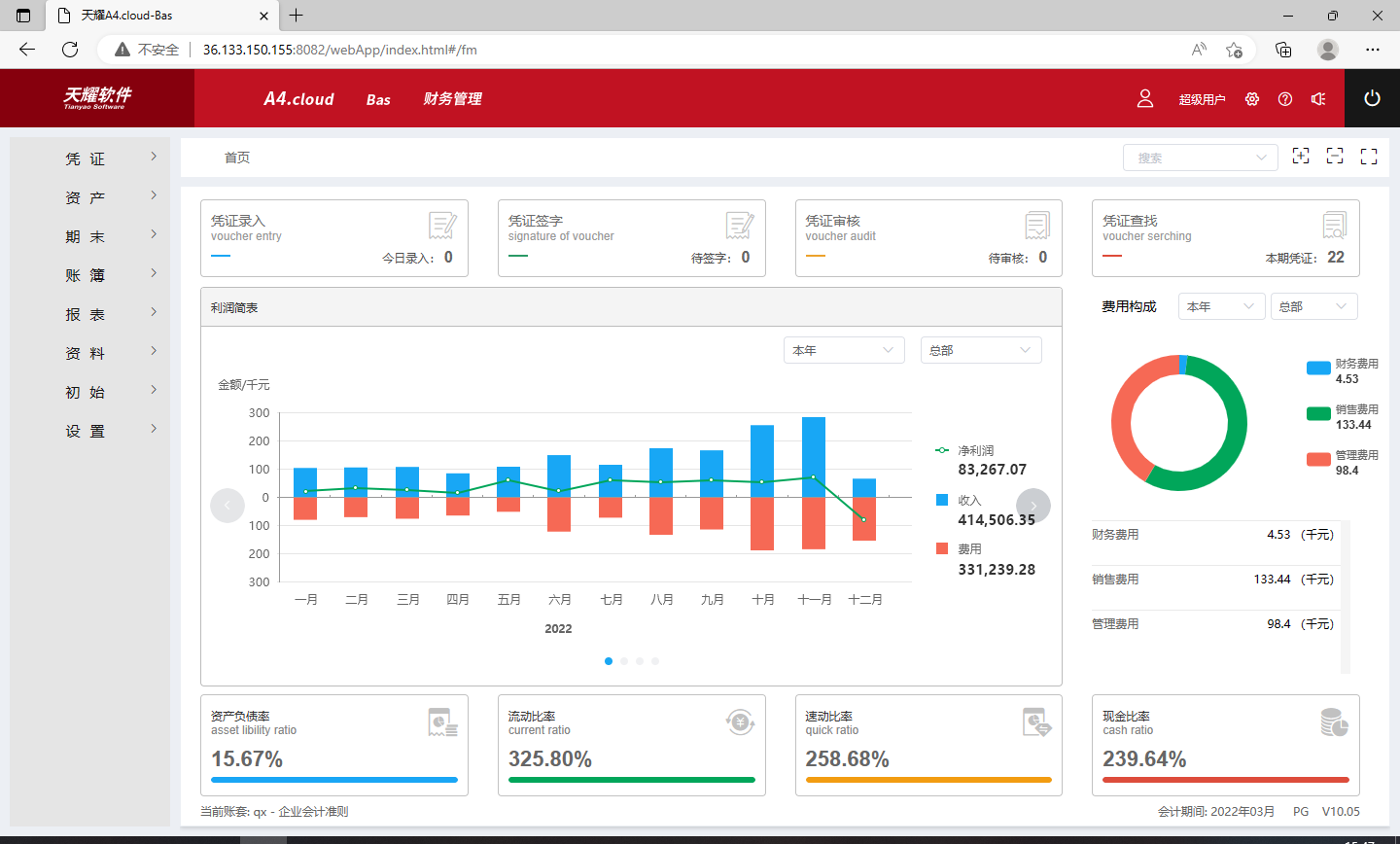
Task: Toggle 净利润 series in chart legend
Action: point(965,450)
